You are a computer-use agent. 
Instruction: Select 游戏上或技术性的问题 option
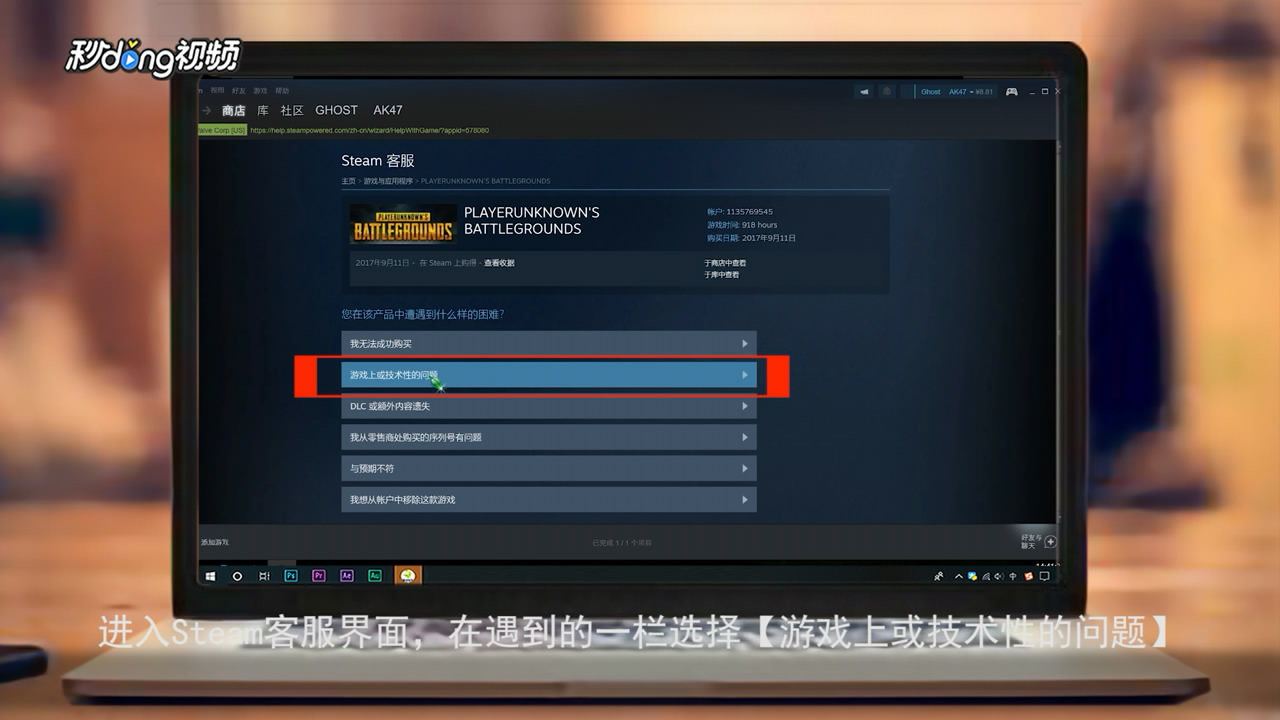click(548, 375)
